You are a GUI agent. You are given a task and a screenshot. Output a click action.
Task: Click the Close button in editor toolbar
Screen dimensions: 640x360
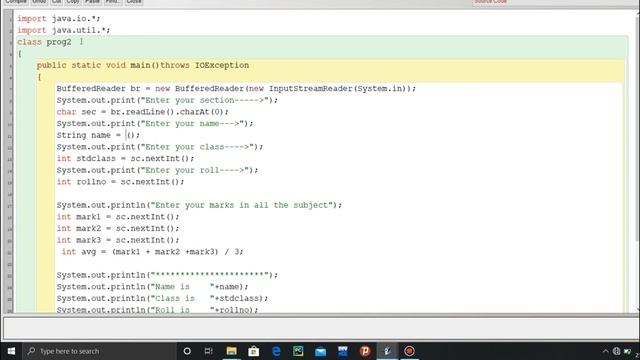133,2
